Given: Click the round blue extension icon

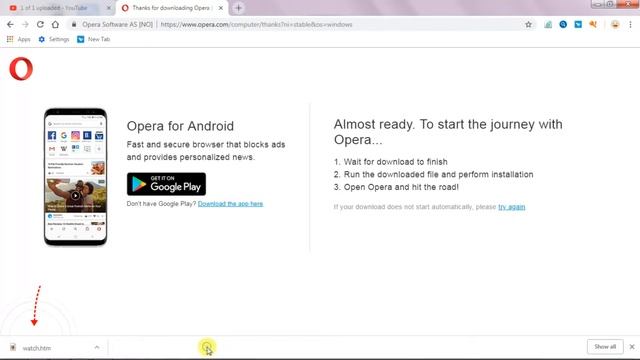Looking at the screenshot, I should (x=563, y=24).
